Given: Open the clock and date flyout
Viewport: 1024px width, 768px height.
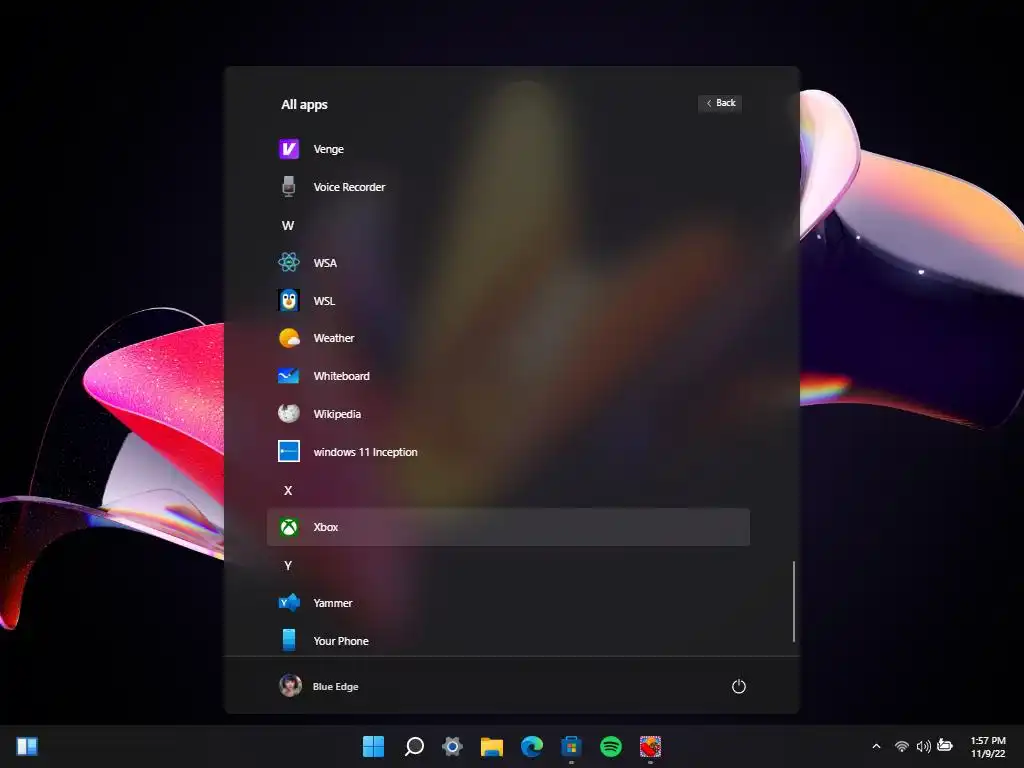Looking at the screenshot, I should 988,746.
